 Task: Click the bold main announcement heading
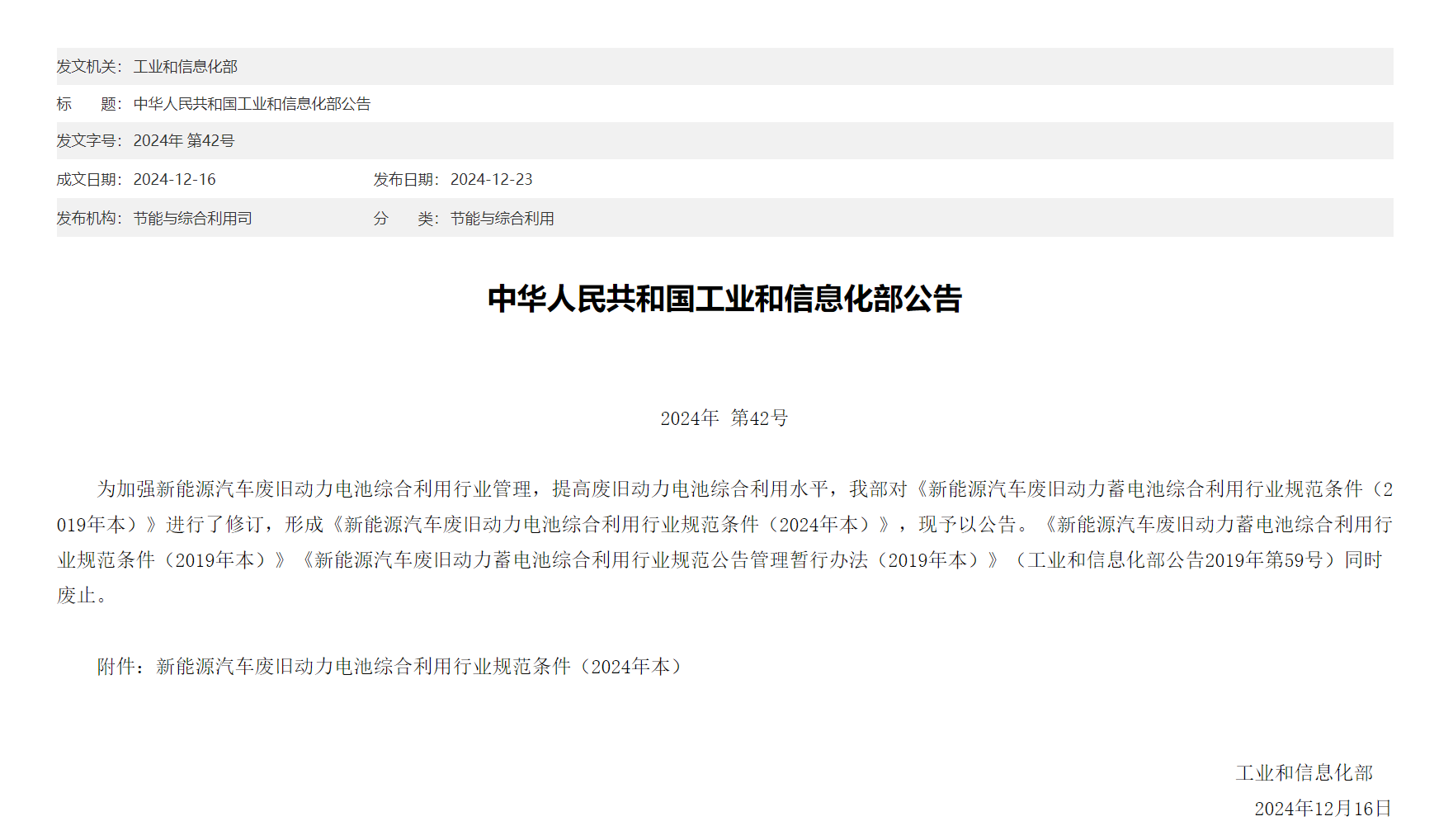pos(724,299)
